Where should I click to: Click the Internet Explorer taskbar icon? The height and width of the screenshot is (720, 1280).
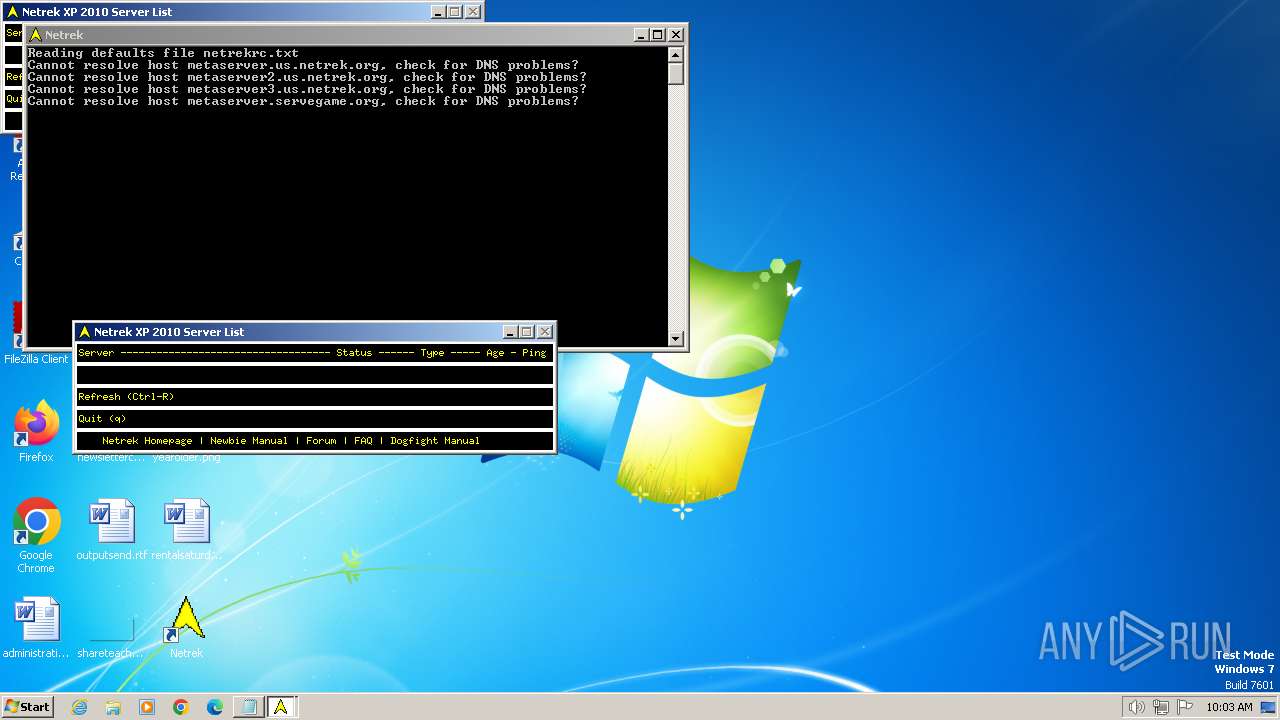point(79,707)
